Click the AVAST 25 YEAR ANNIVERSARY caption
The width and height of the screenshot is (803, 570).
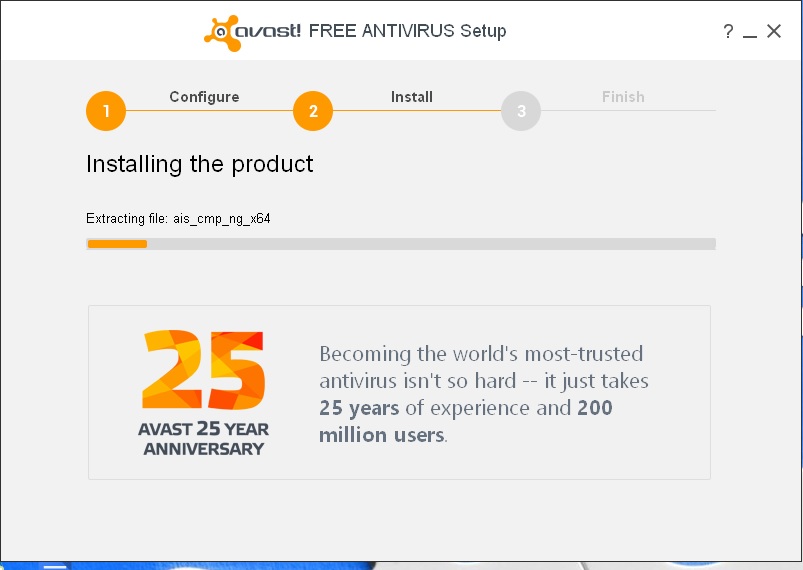pos(203,439)
